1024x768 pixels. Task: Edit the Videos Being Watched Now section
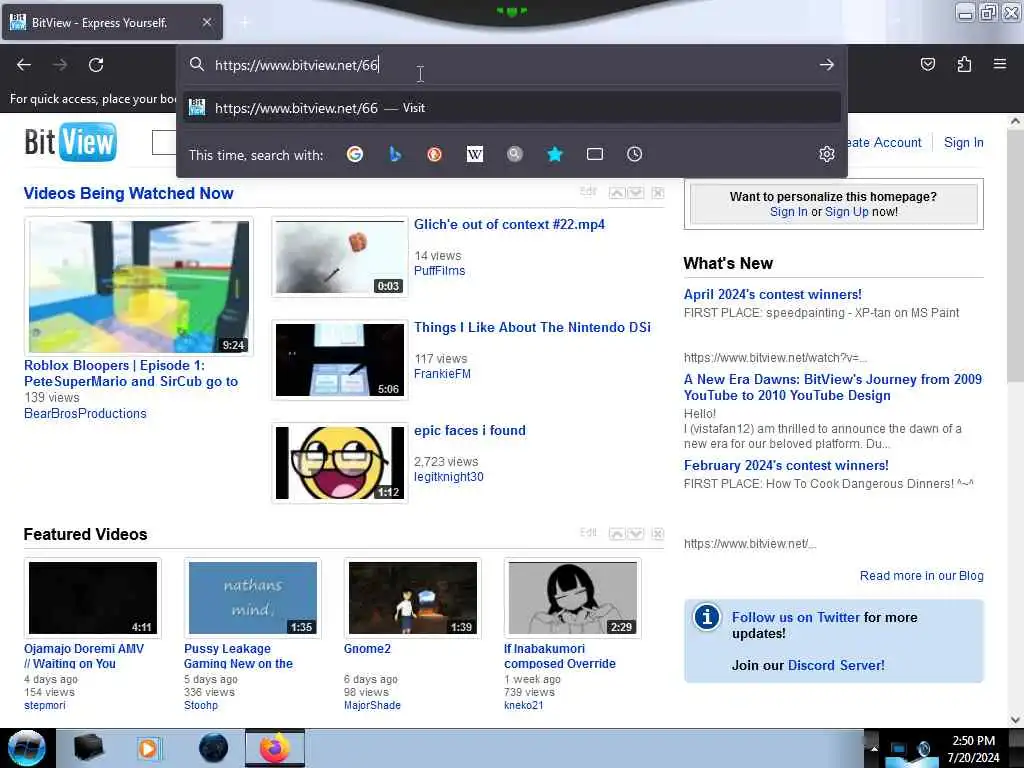pyautogui.click(x=588, y=191)
